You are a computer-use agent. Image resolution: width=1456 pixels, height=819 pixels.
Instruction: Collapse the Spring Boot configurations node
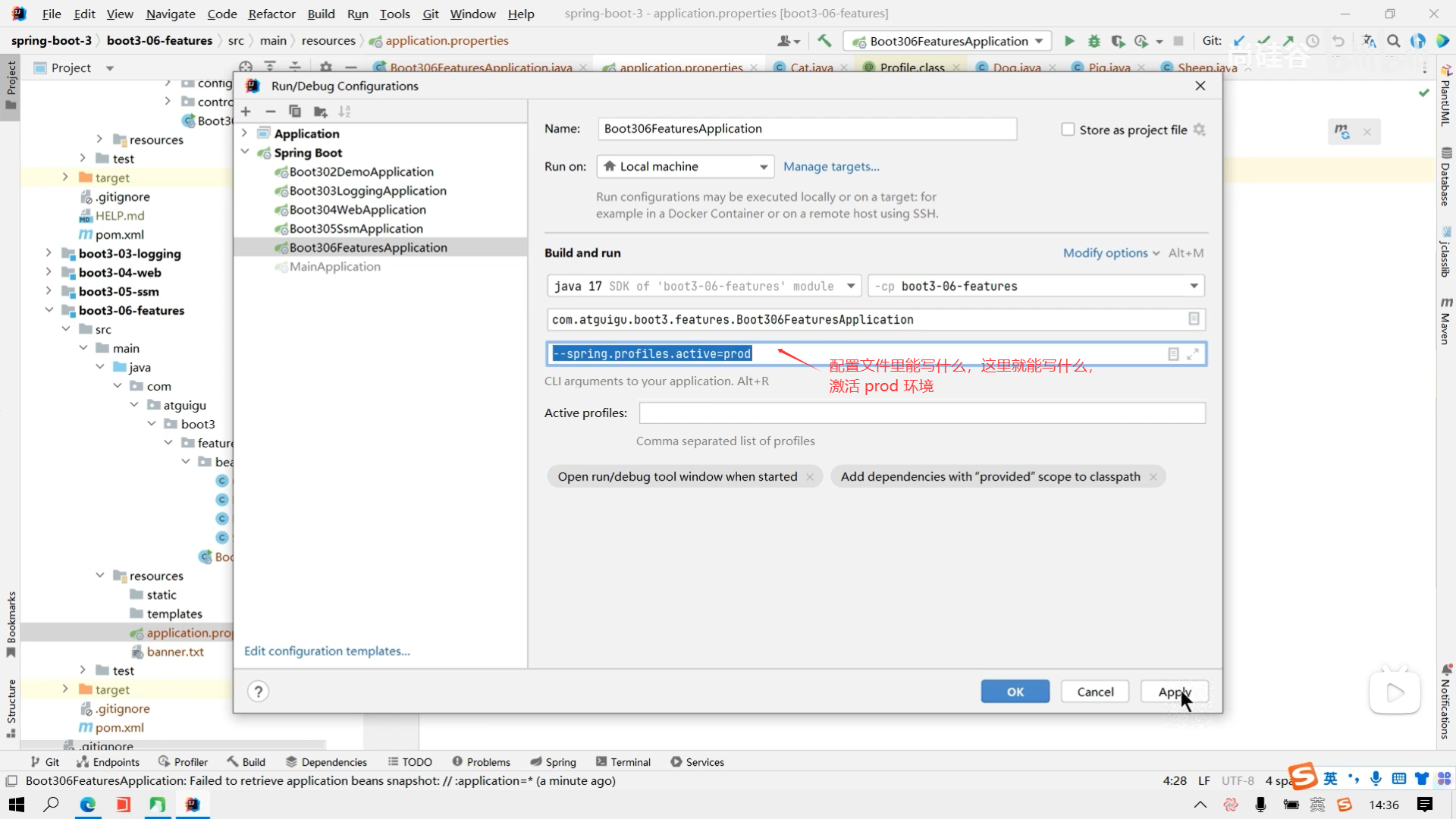[245, 152]
